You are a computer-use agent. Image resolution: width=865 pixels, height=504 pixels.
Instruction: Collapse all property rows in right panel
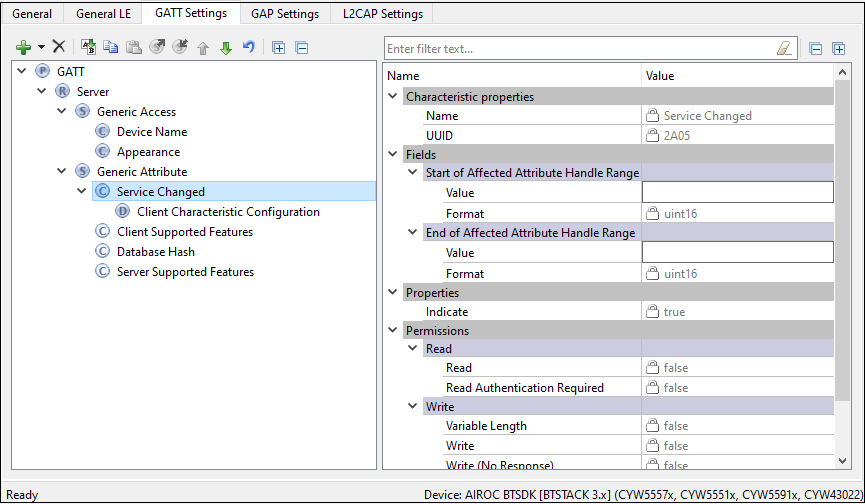click(816, 48)
